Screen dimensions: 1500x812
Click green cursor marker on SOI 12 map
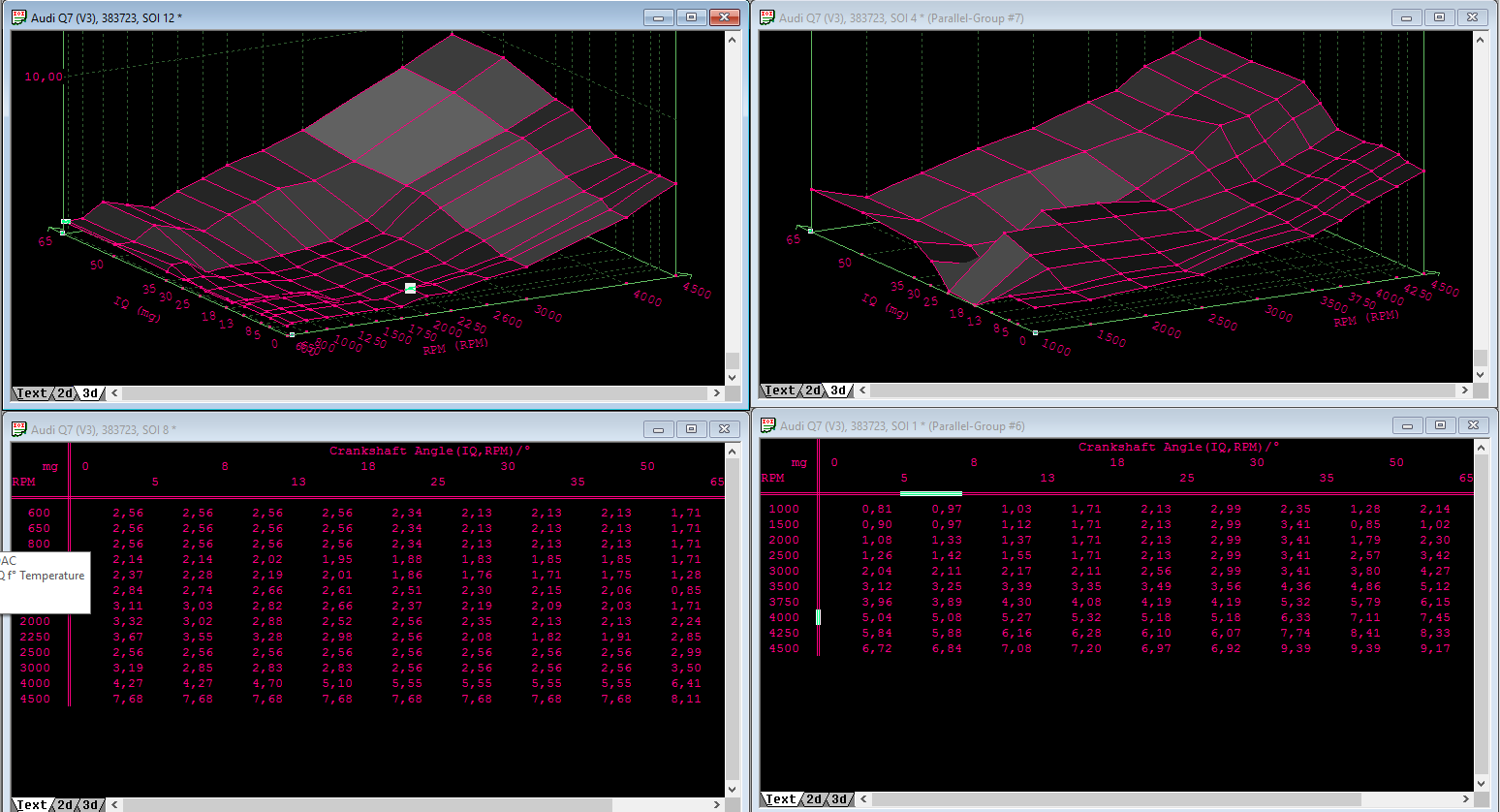(x=410, y=288)
